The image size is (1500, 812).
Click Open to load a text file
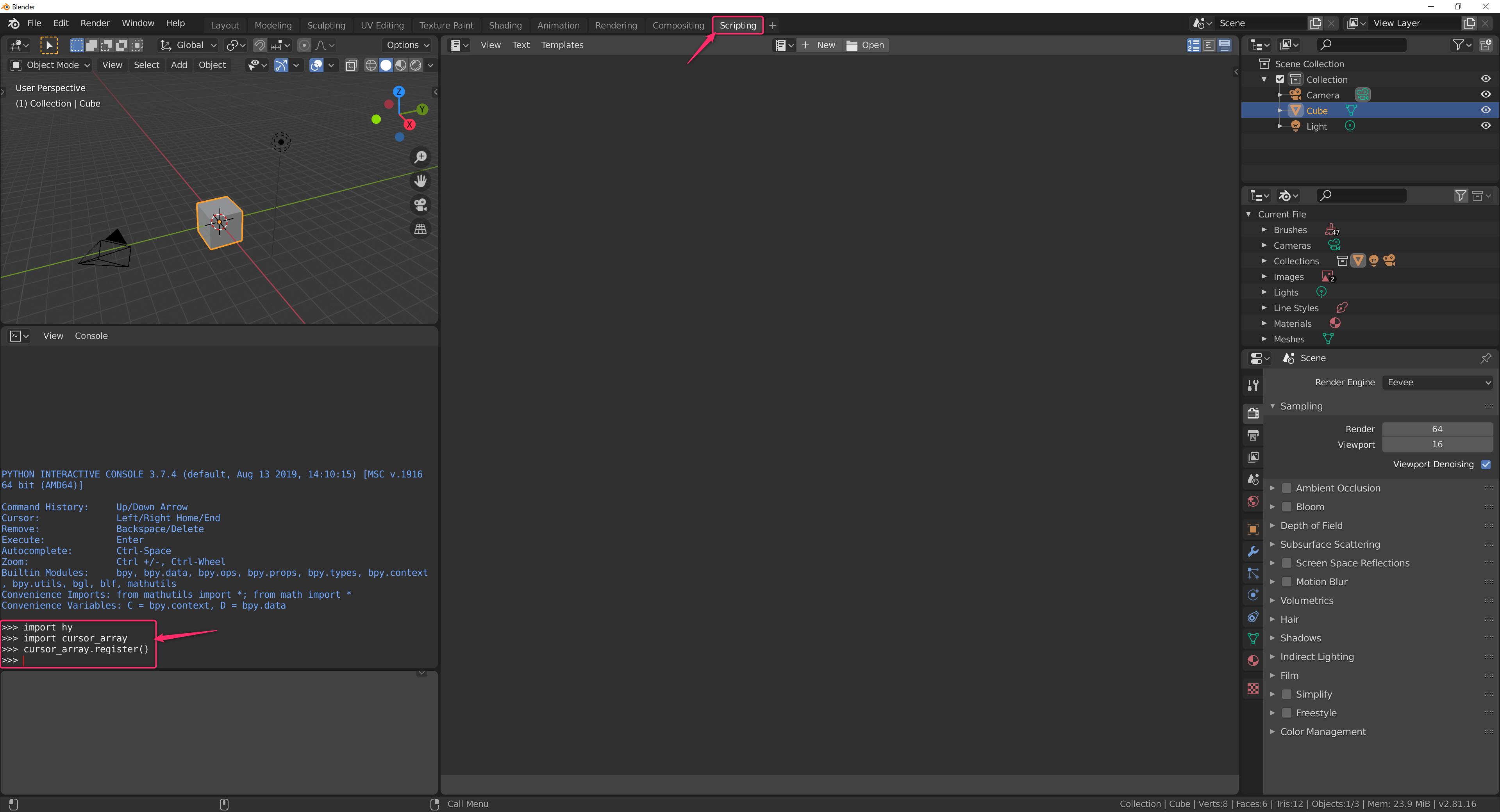[x=866, y=45]
